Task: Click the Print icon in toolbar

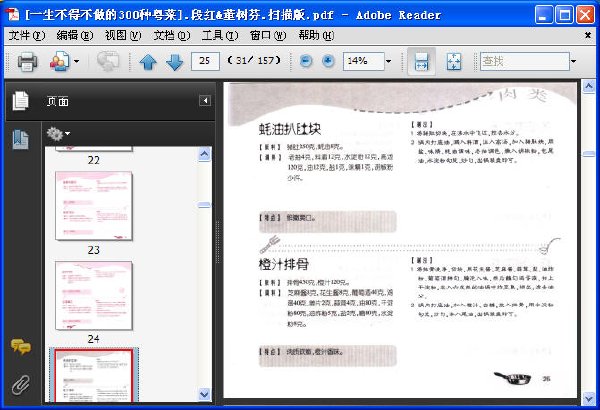Action: point(28,61)
